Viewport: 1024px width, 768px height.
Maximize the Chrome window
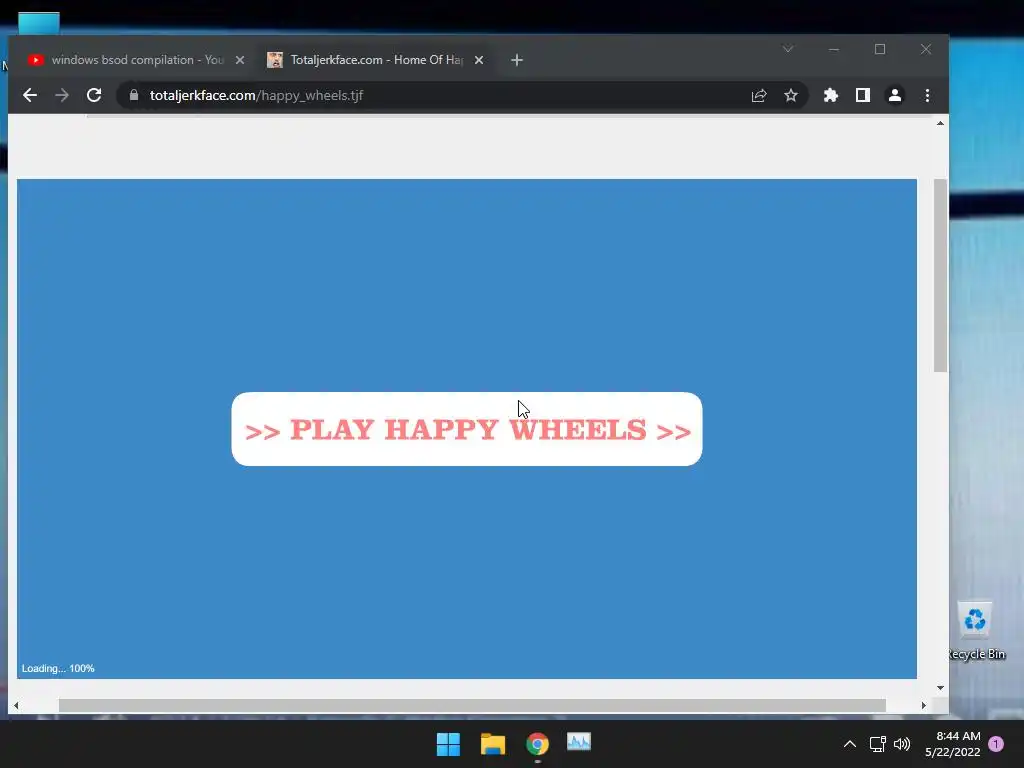(880, 49)
